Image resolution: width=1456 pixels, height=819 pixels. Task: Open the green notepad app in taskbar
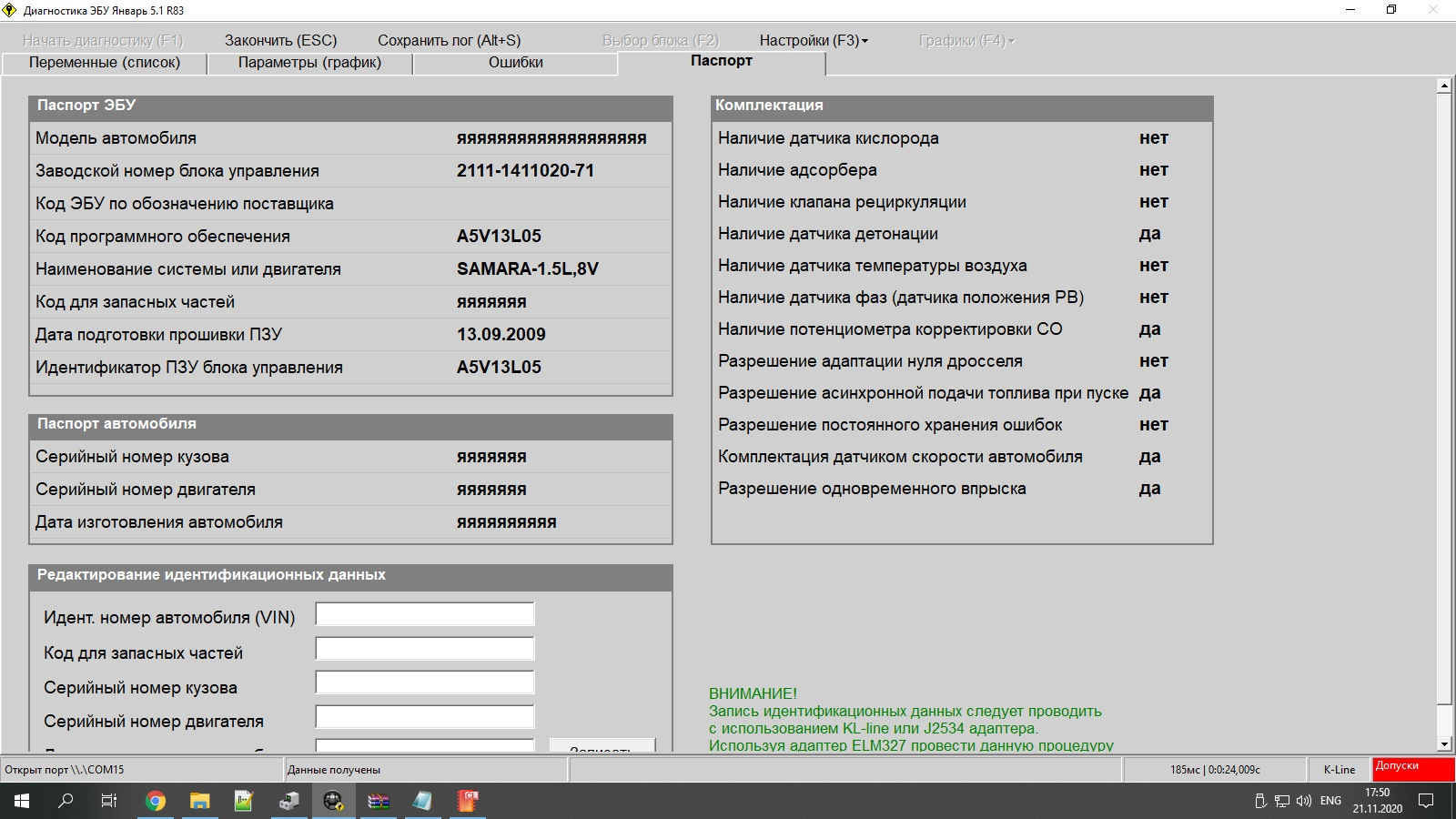[244, 801]
